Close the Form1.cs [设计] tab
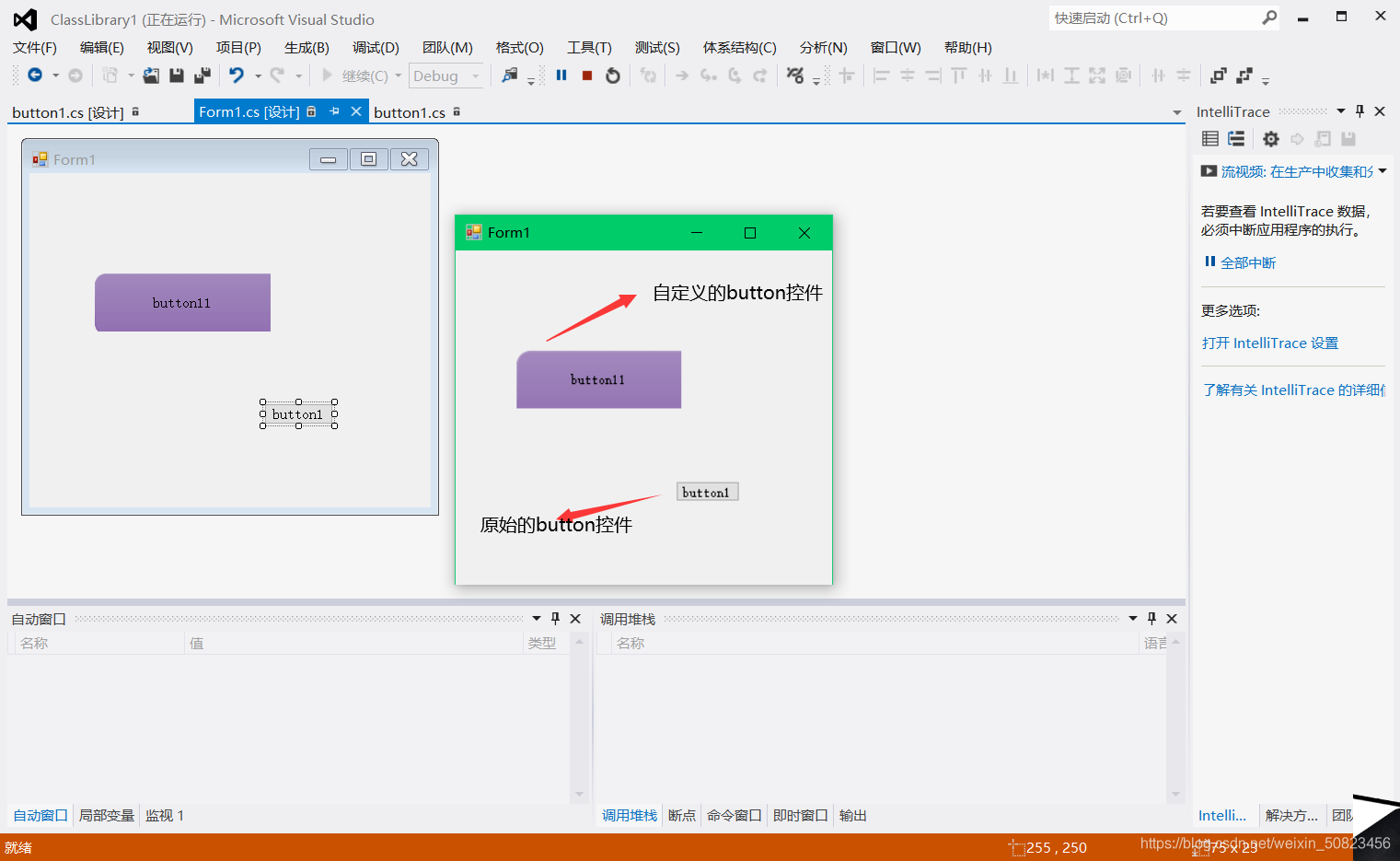This screenshot has height=861, width=1400. click(x=356, y=111)
